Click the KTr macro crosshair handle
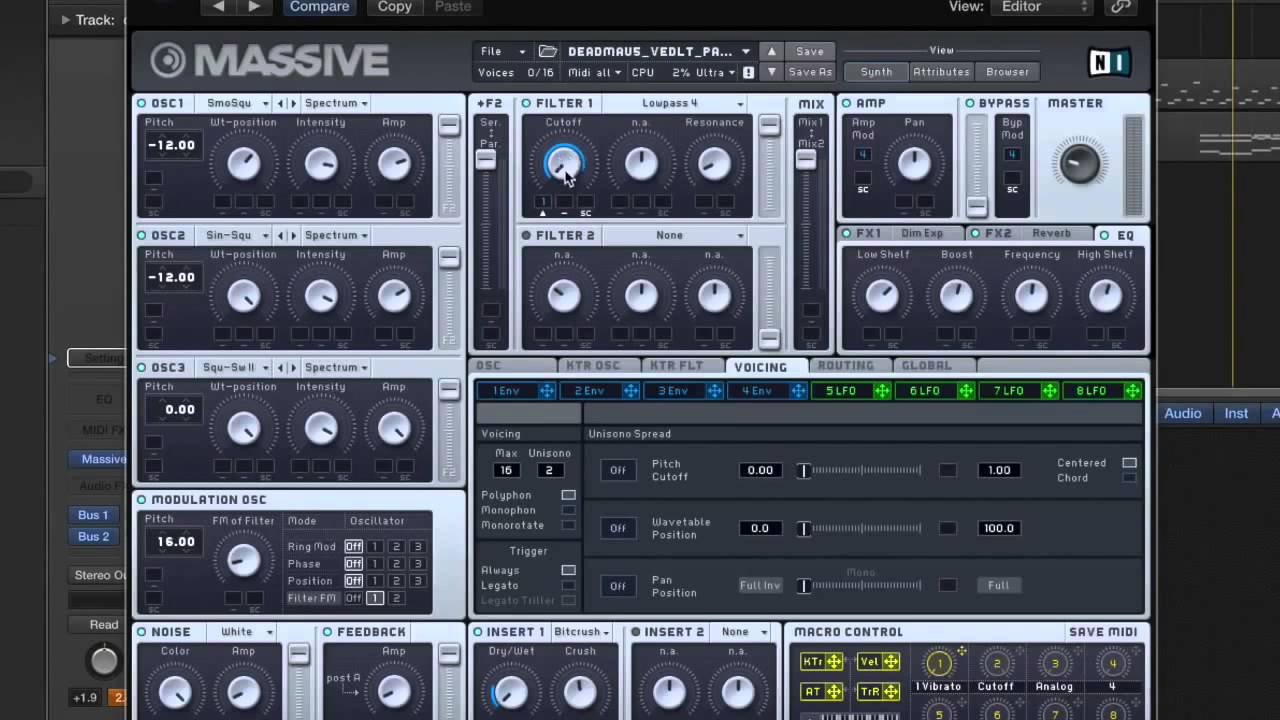The width and height of the screenshot is (1280, 720). point(834,662)
